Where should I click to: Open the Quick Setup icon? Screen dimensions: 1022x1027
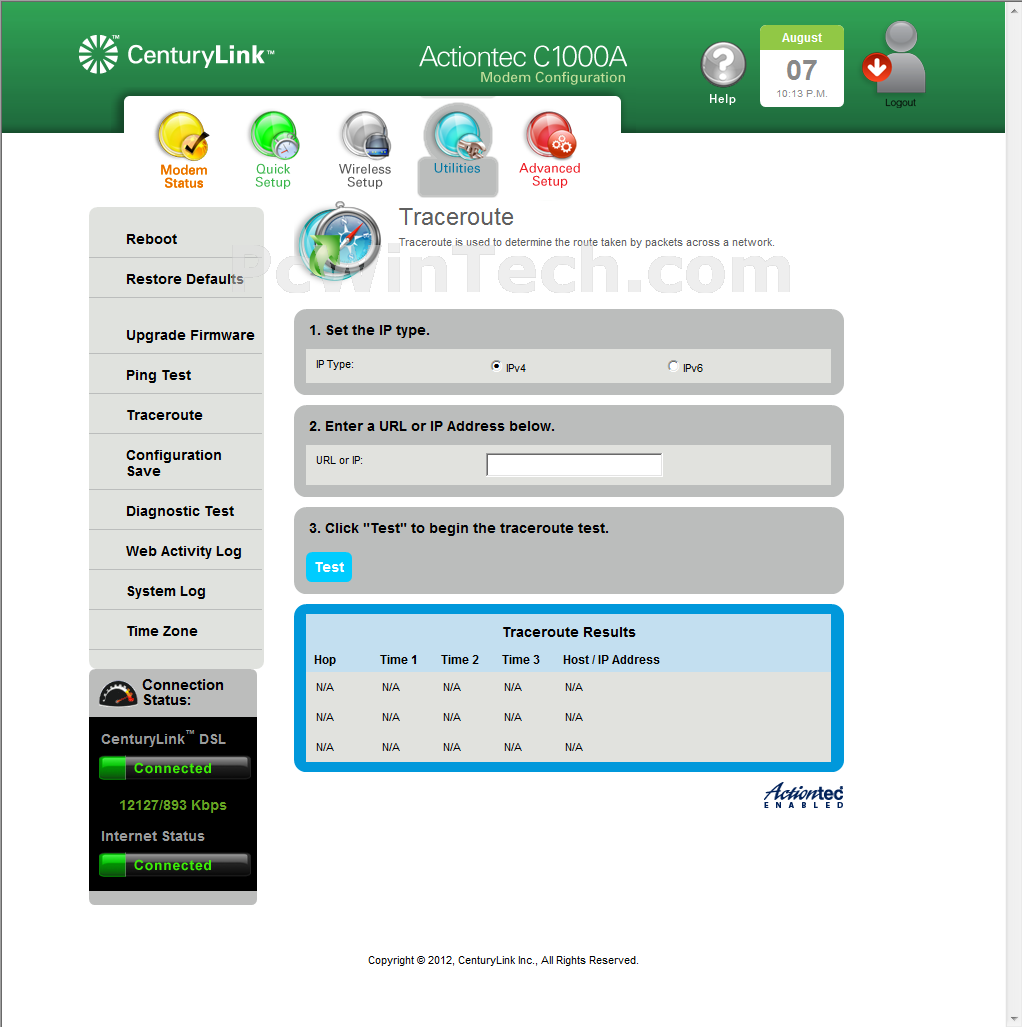point(274,136)
